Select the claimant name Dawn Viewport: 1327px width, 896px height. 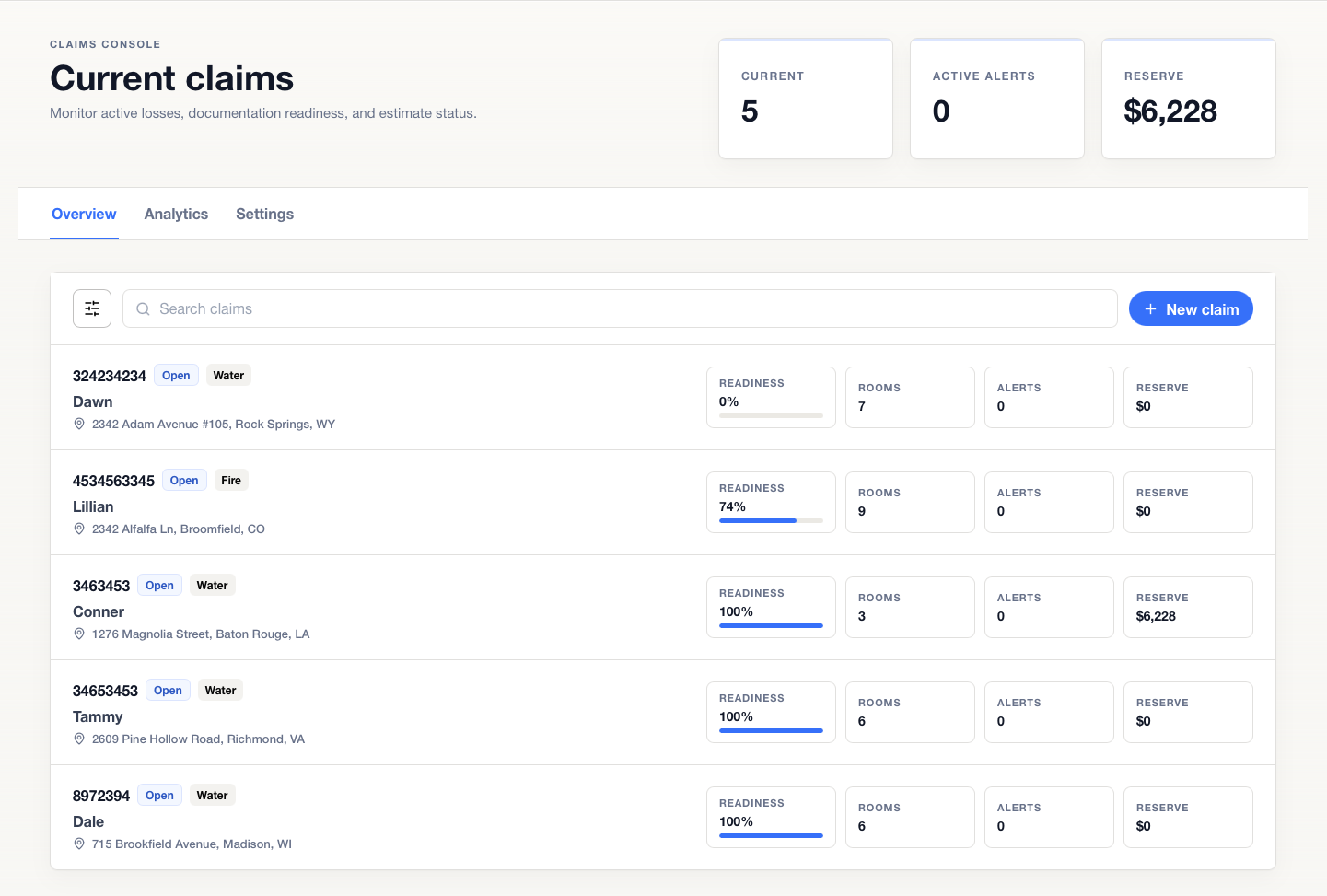click(93, 402)
